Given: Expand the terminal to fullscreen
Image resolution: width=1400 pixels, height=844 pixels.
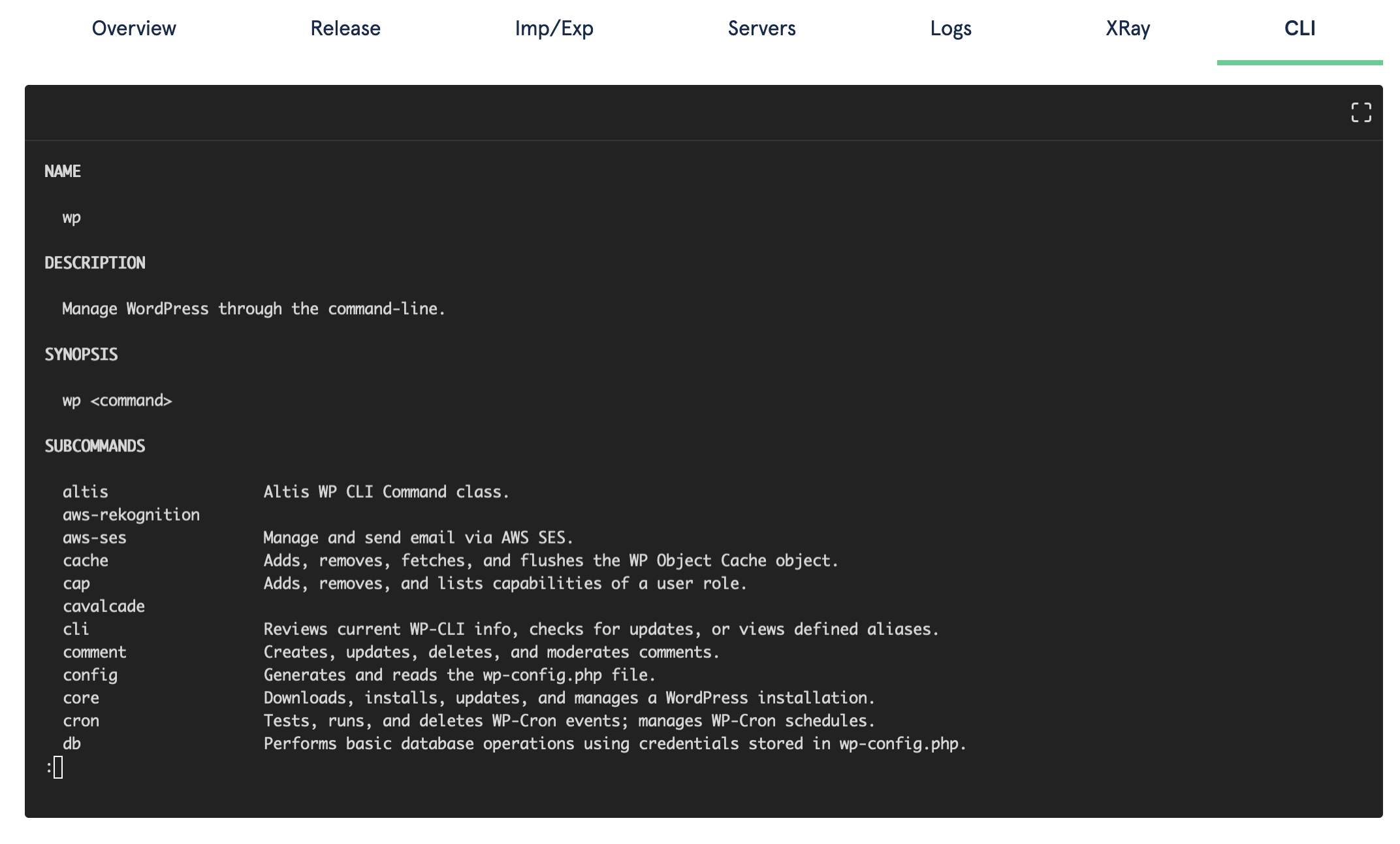Looking at the screenshot, I should pyautogui.click(x=1361, y=112).
